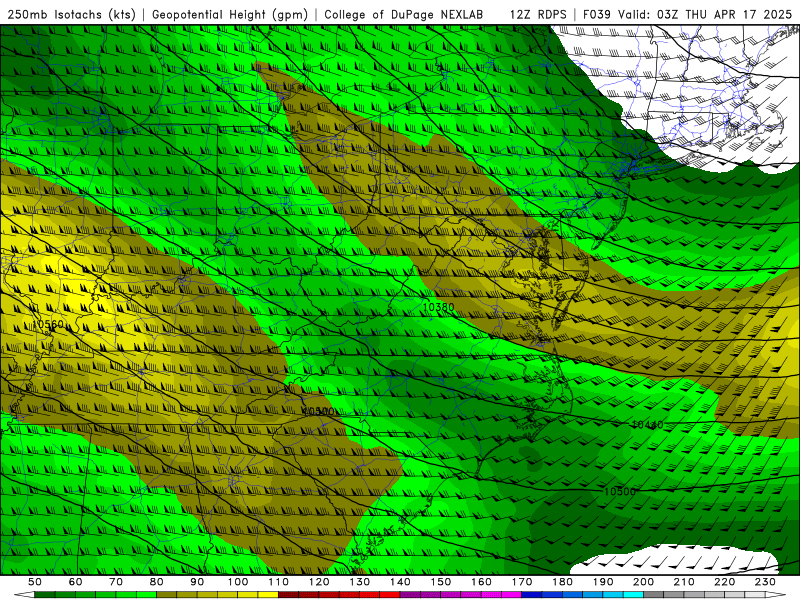This screenshot has width=800, height=600.
Task: Pick the brightest yellow swatch just before 110
Action: (268, 595)
